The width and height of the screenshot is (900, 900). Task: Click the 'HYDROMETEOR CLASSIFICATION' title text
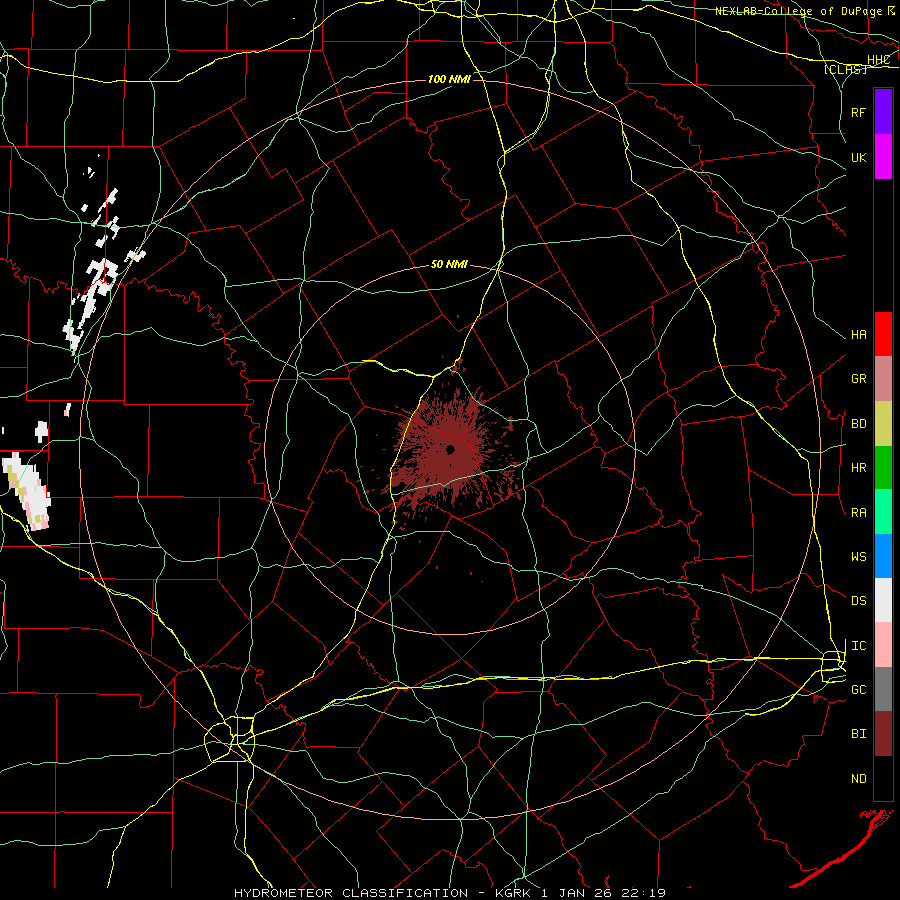[351, 893]
